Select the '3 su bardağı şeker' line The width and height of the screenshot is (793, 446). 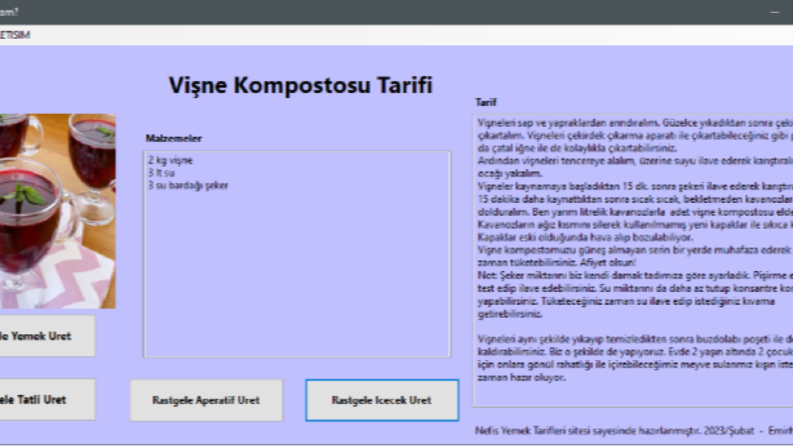[188, 186]
